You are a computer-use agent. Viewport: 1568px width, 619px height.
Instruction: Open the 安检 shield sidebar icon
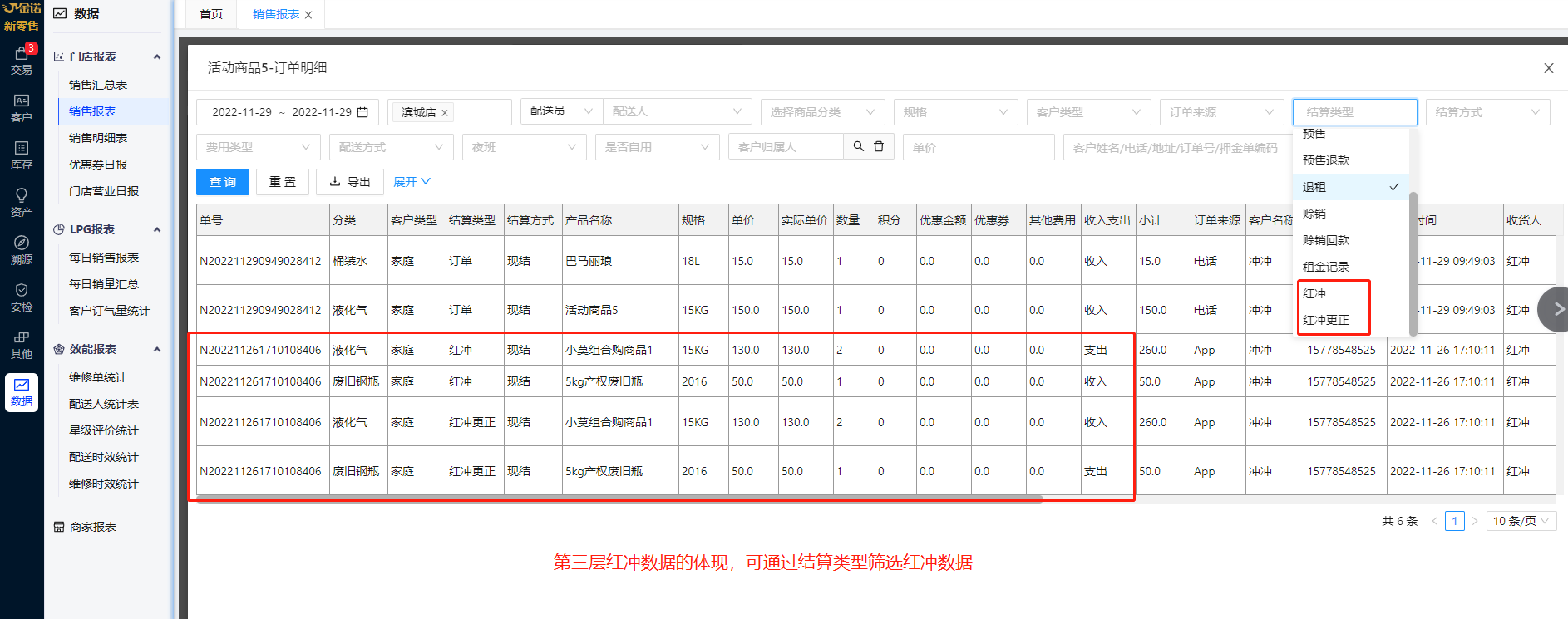pos(22,297)
